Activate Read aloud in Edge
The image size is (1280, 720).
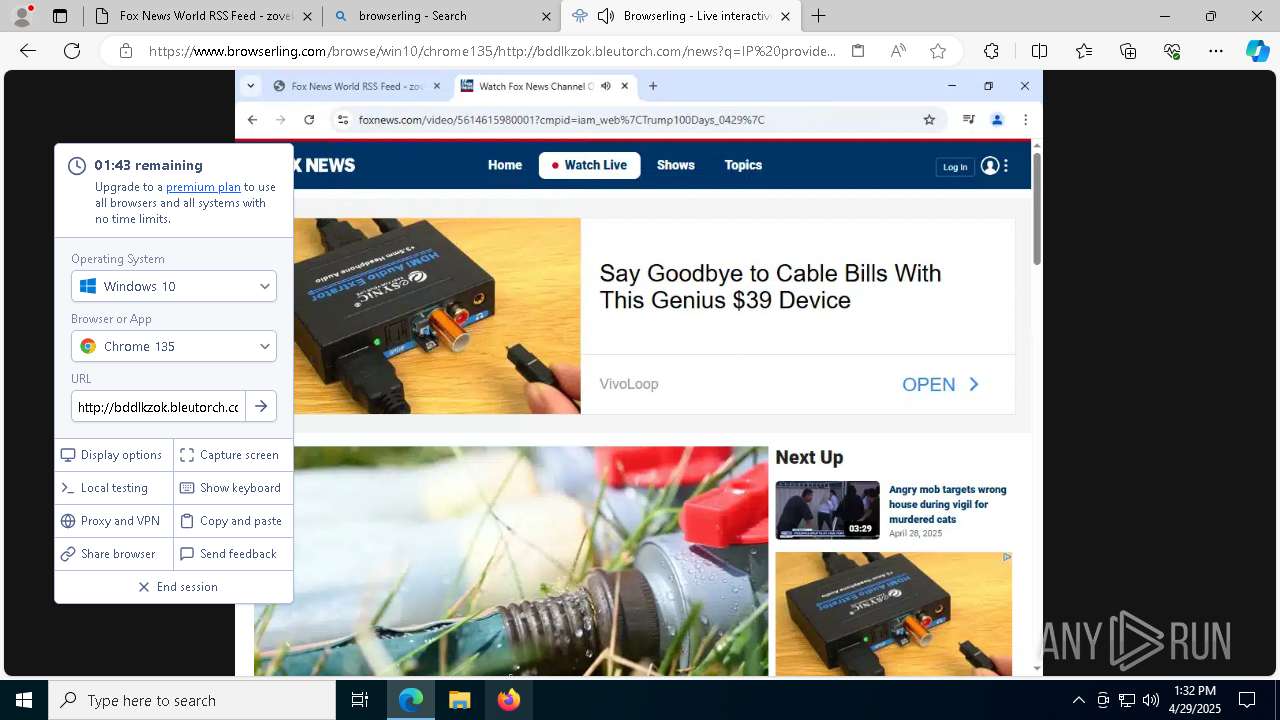[898, 51]
